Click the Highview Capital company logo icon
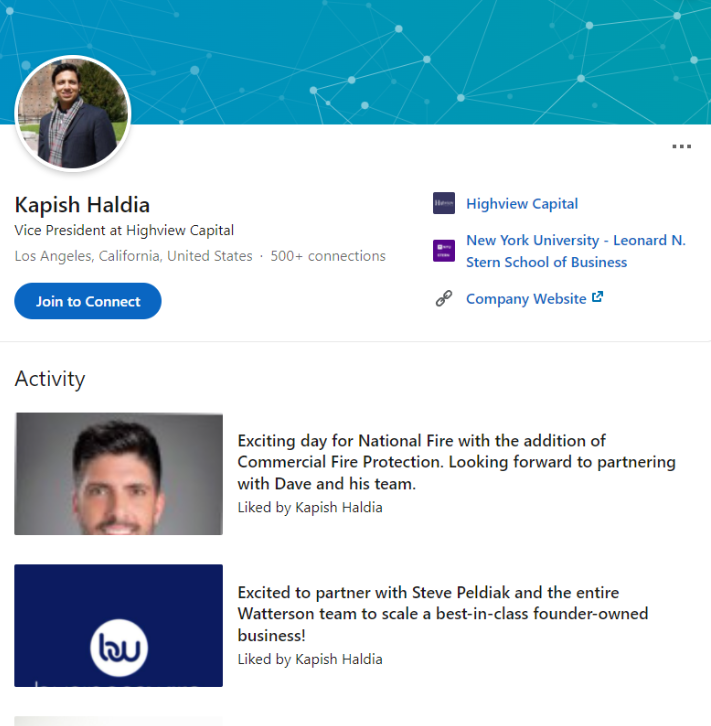711x726 pixels. pos(444,203)
